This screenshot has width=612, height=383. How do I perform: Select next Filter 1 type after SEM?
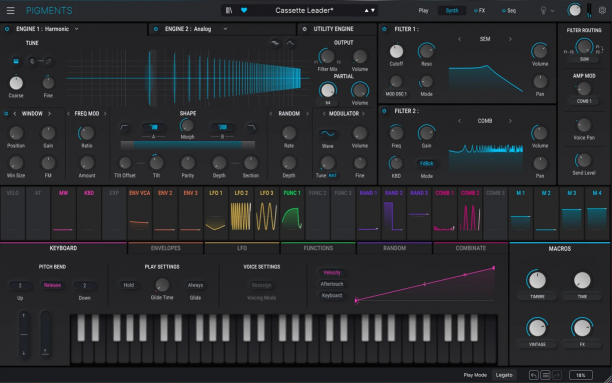(510, 39)
